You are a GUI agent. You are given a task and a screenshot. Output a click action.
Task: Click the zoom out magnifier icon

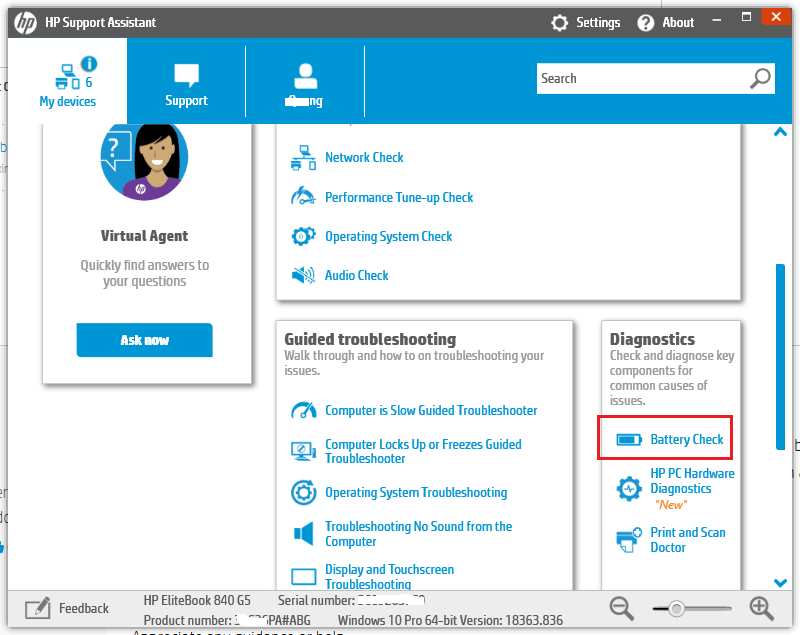[621, 608]
